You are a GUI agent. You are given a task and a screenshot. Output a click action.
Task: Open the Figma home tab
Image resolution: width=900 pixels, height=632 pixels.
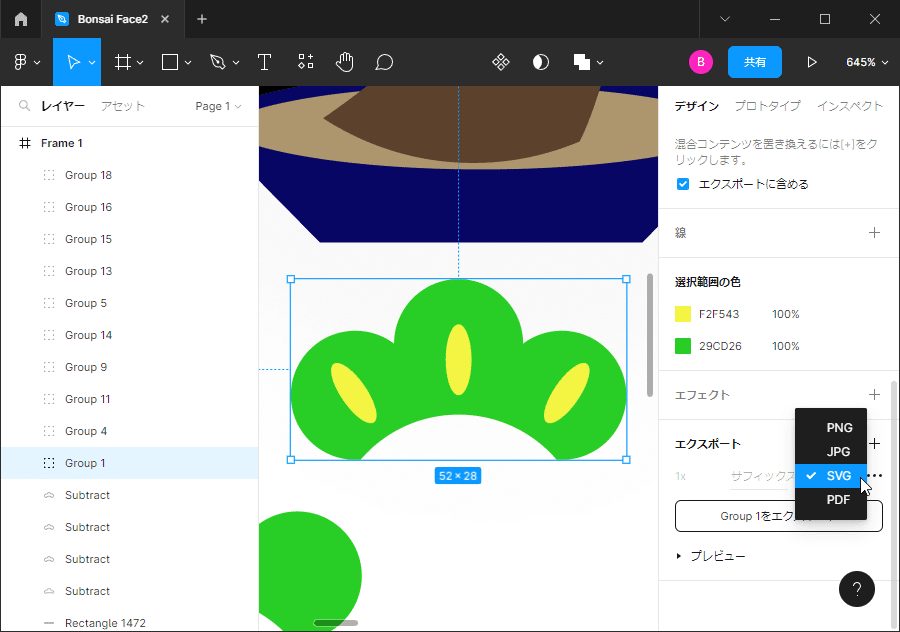21,19
